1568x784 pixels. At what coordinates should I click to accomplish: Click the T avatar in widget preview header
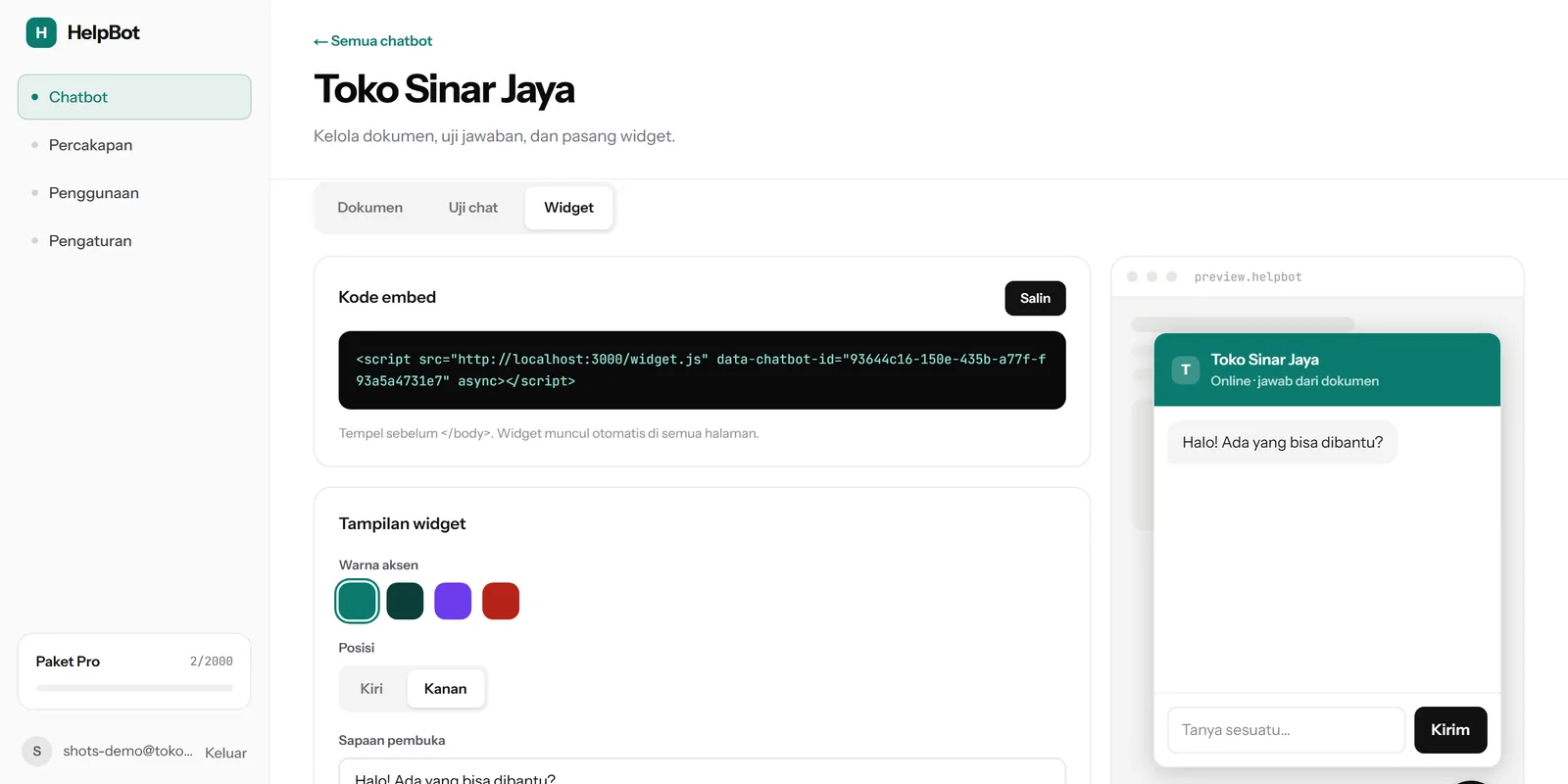pos(1186,369)
